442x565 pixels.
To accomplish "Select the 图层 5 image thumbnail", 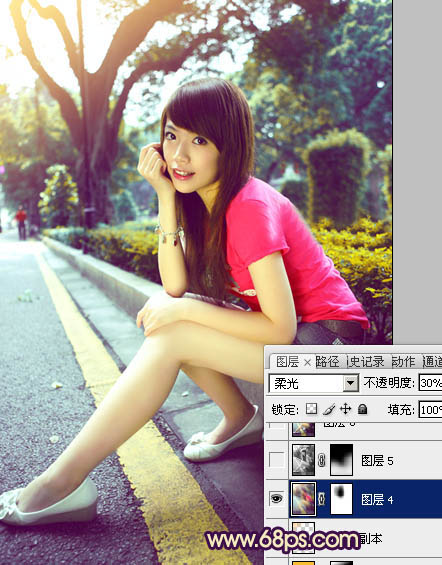I will (x=303, y=460).
